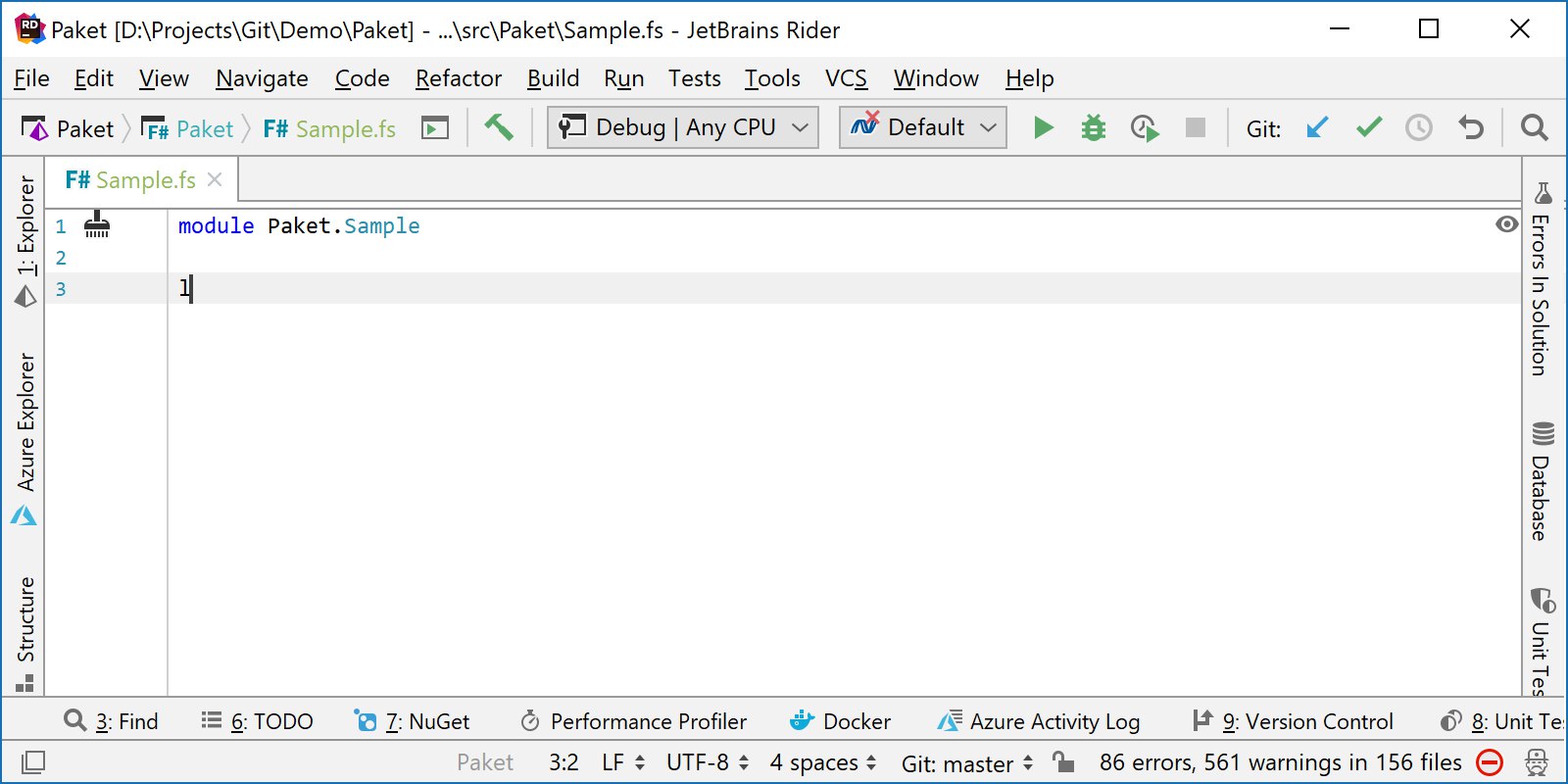Click the 3:2 caret position indicator
This screenshot has width=1568, height=784.
click(563, 762)
